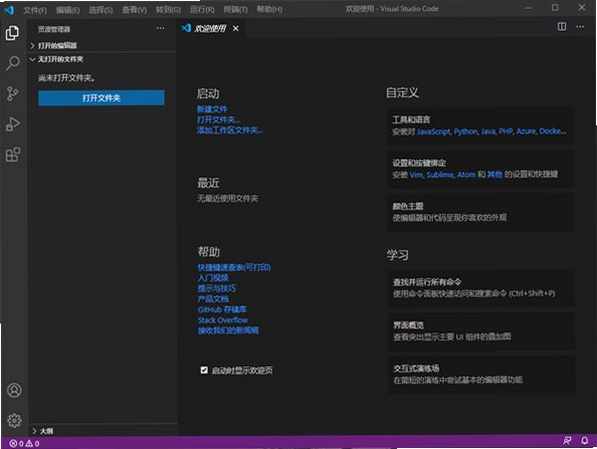Open the Run and Debug view
The width and height of the screenshot is (597, 449).
coord(13,124)
